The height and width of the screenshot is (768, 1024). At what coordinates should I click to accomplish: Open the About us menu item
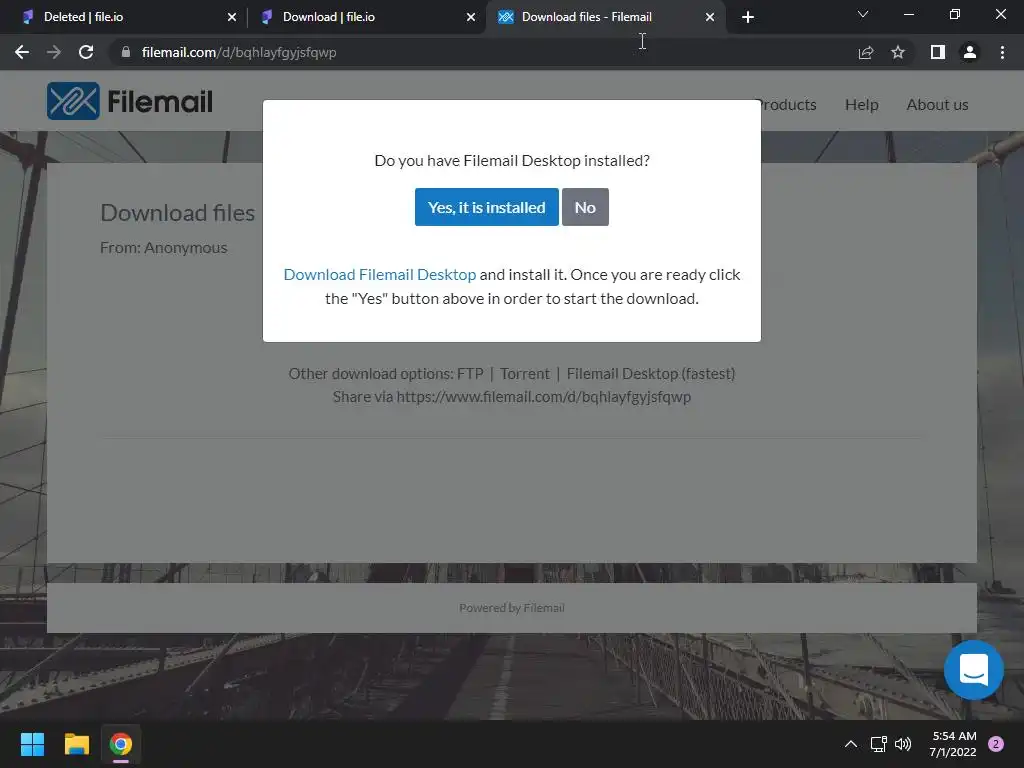(937, 104)
